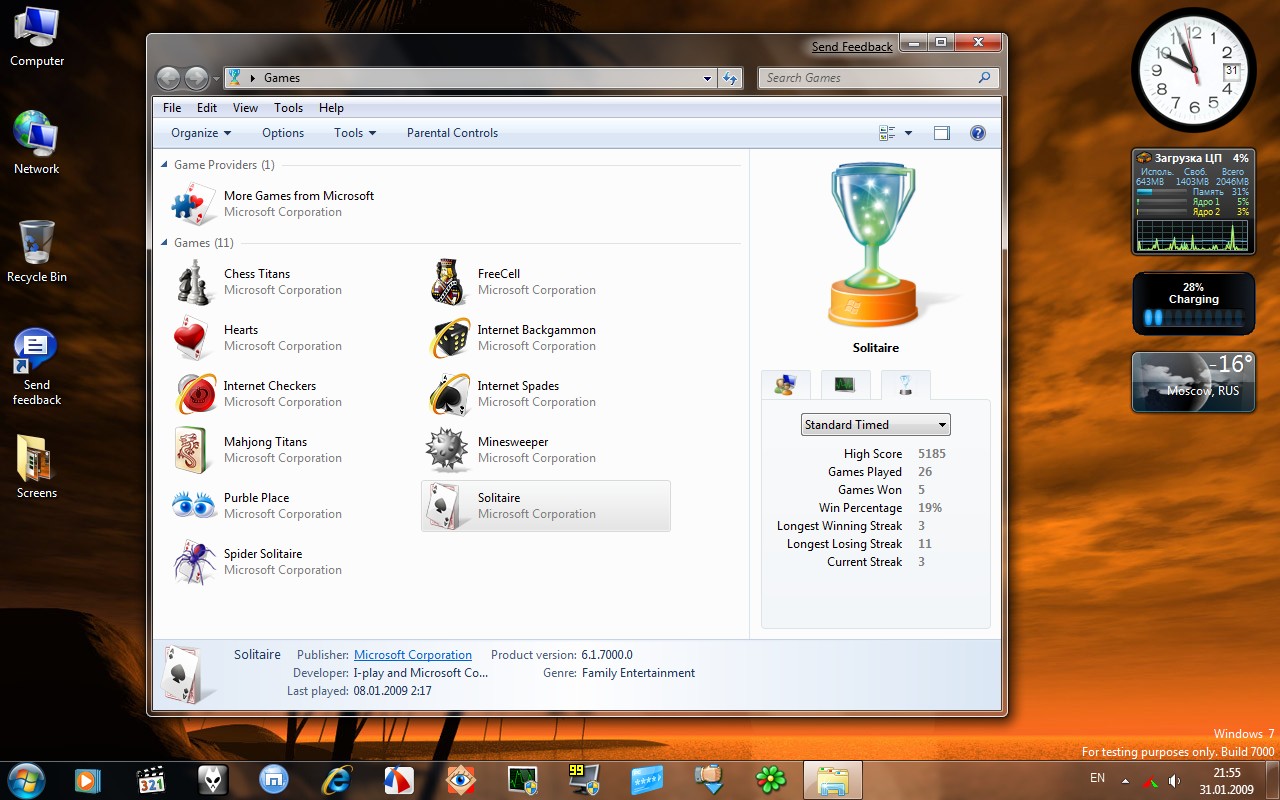This screenshot has height=800, width=1280.
Task: Click the Options toolbar button
Action: pos(283,133)
